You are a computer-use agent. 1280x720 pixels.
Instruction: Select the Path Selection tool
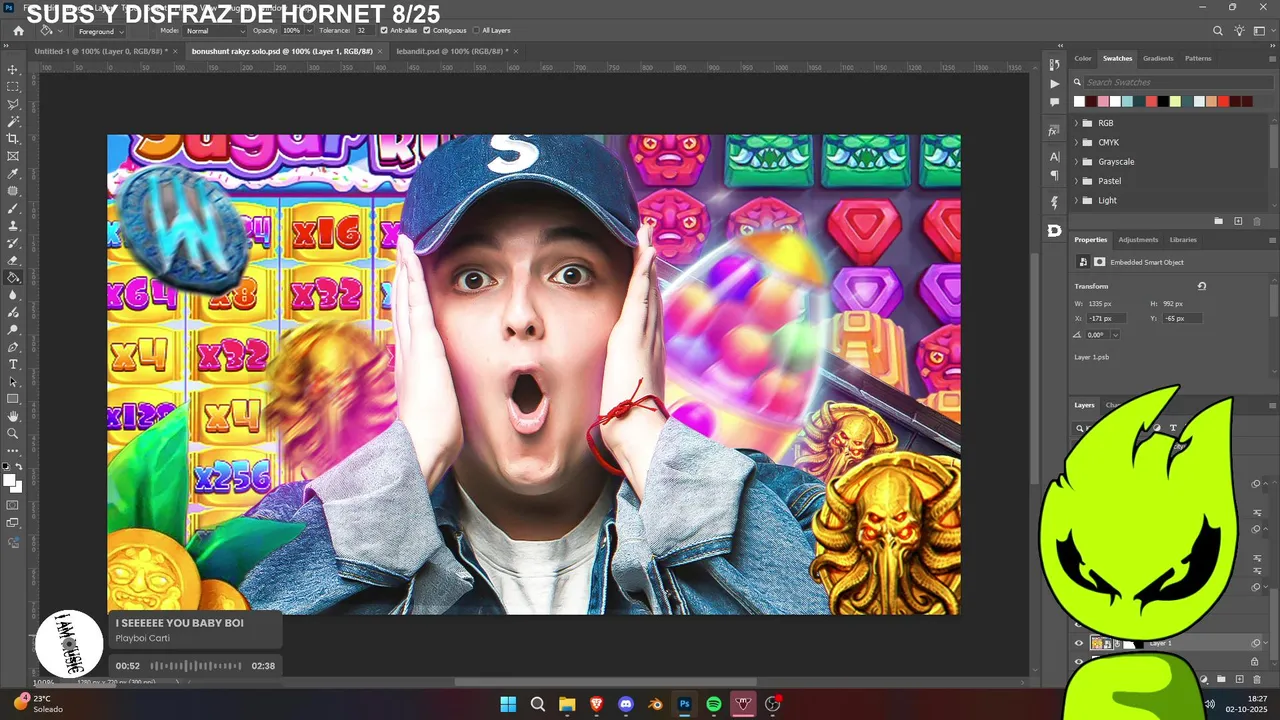13,382
